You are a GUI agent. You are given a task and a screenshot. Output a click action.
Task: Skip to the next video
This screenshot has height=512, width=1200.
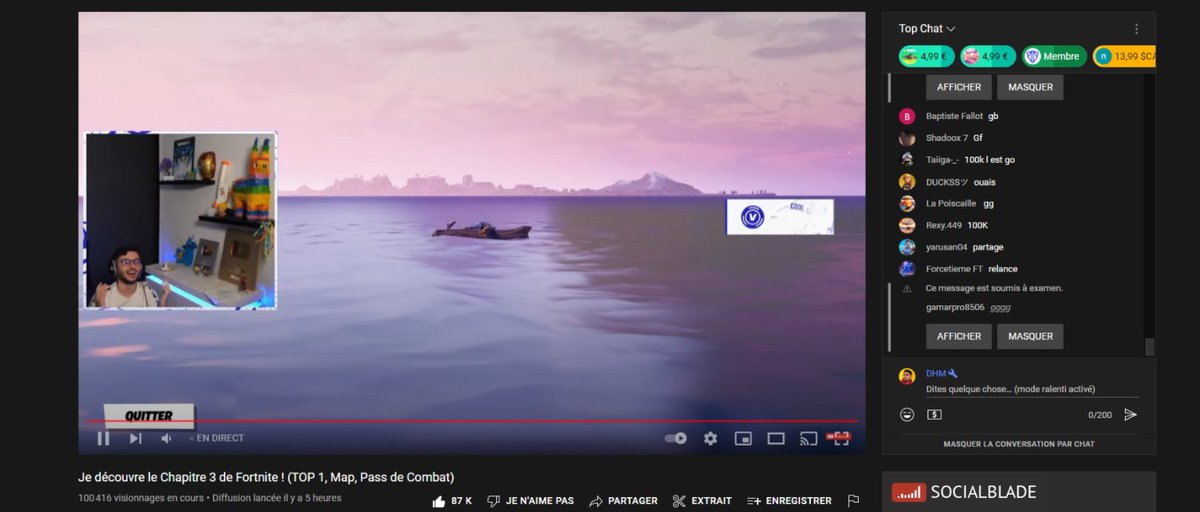tap(136, 438)
